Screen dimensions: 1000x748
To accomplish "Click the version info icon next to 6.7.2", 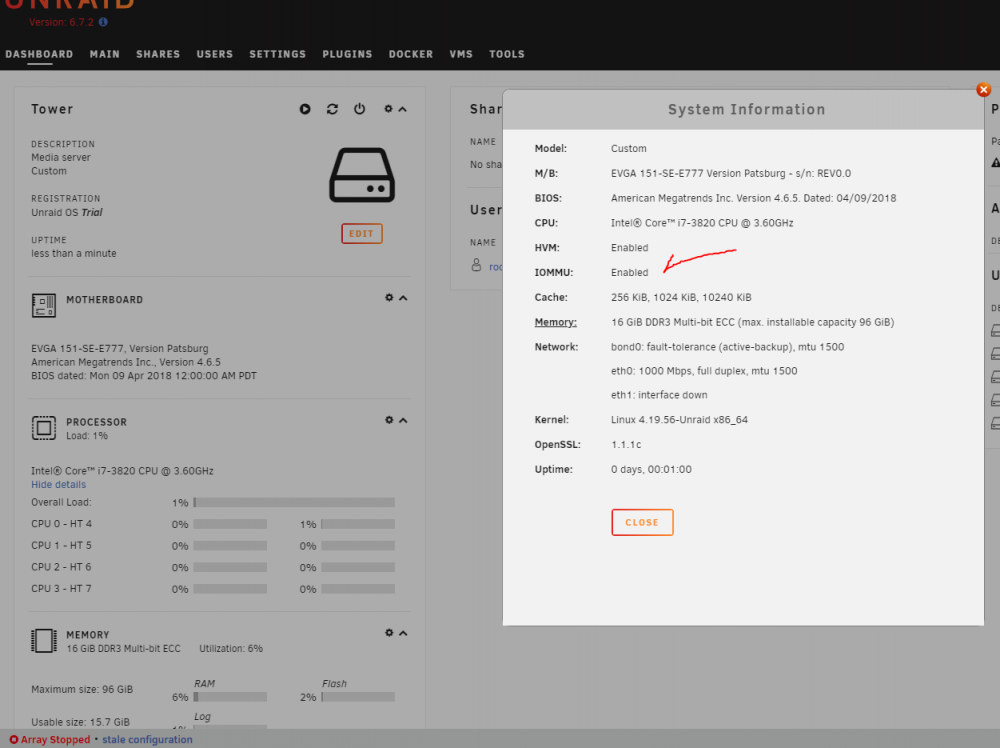I will [103, 22].
